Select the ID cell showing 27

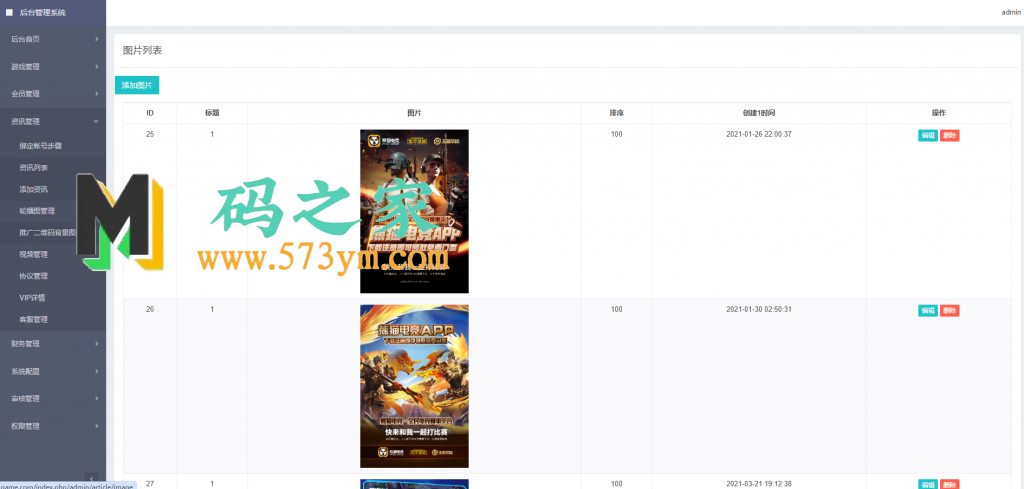(x=150, y=484)
